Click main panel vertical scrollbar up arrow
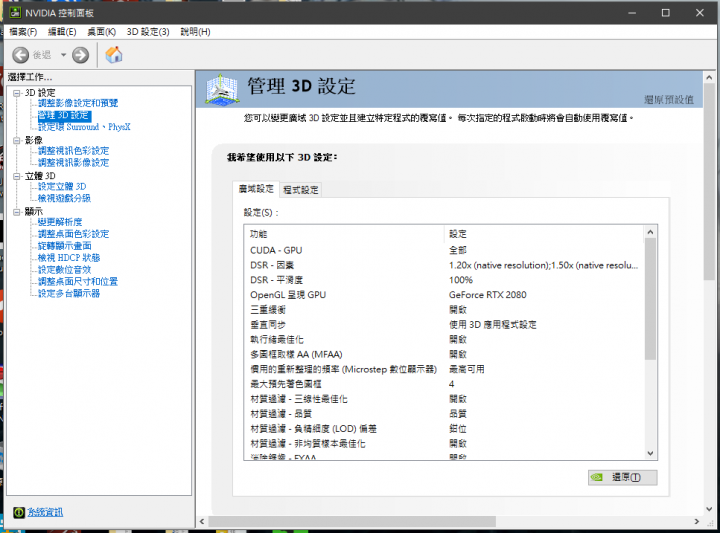The image size is (720, 533). (709, 78)
